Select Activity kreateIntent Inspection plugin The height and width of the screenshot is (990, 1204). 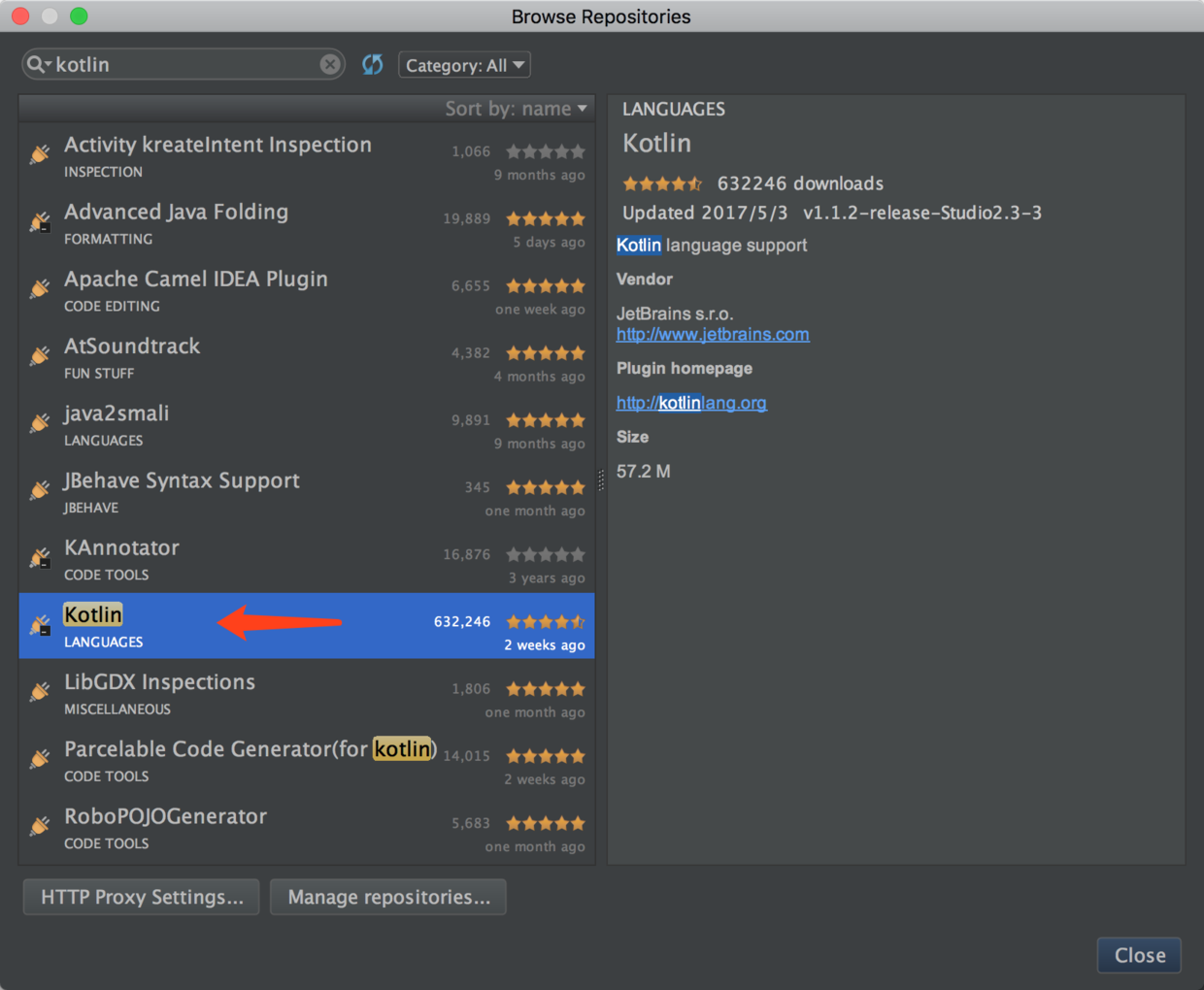307,156
